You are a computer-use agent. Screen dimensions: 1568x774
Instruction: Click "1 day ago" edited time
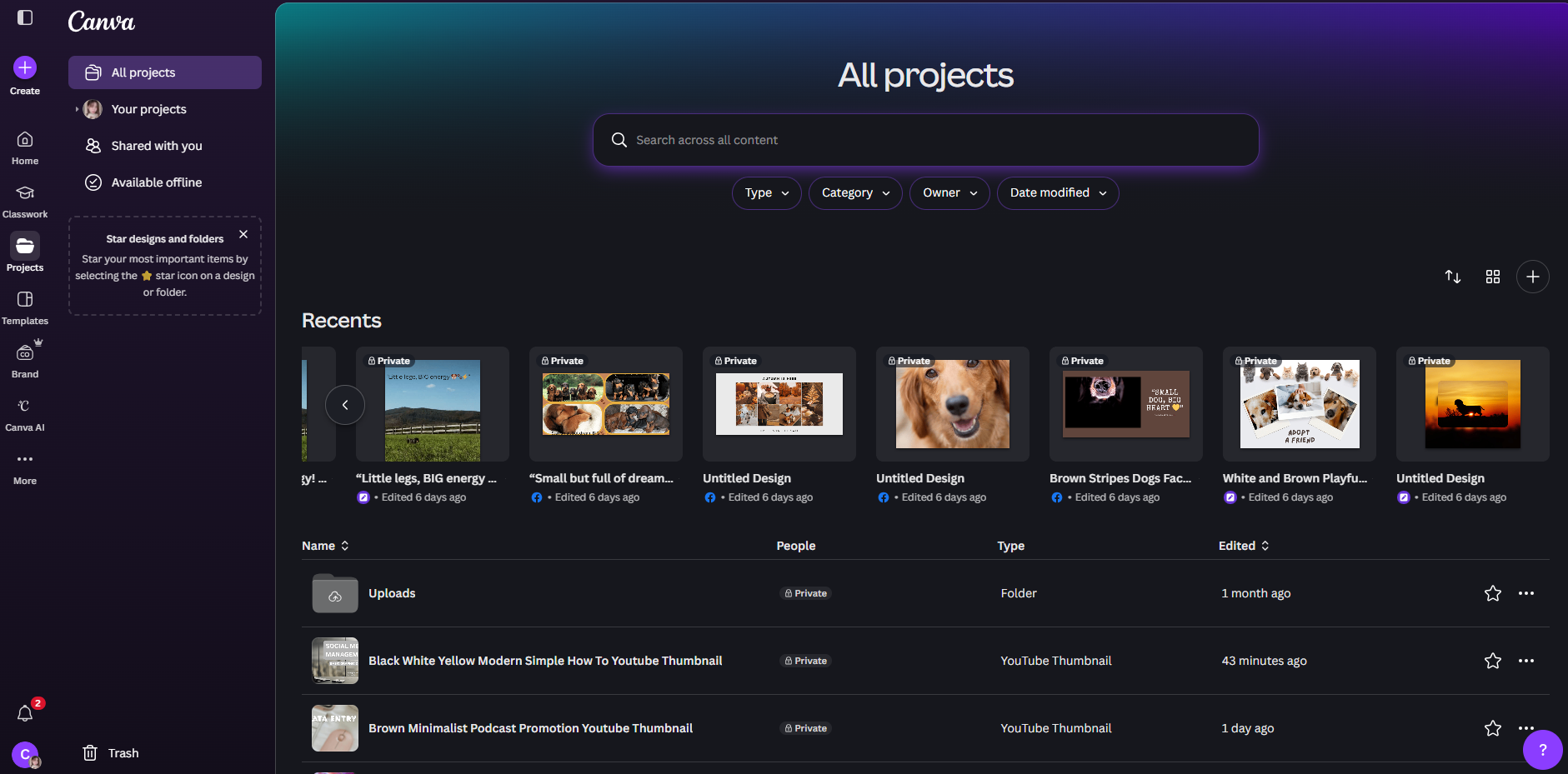click(x=1248, y=728)
